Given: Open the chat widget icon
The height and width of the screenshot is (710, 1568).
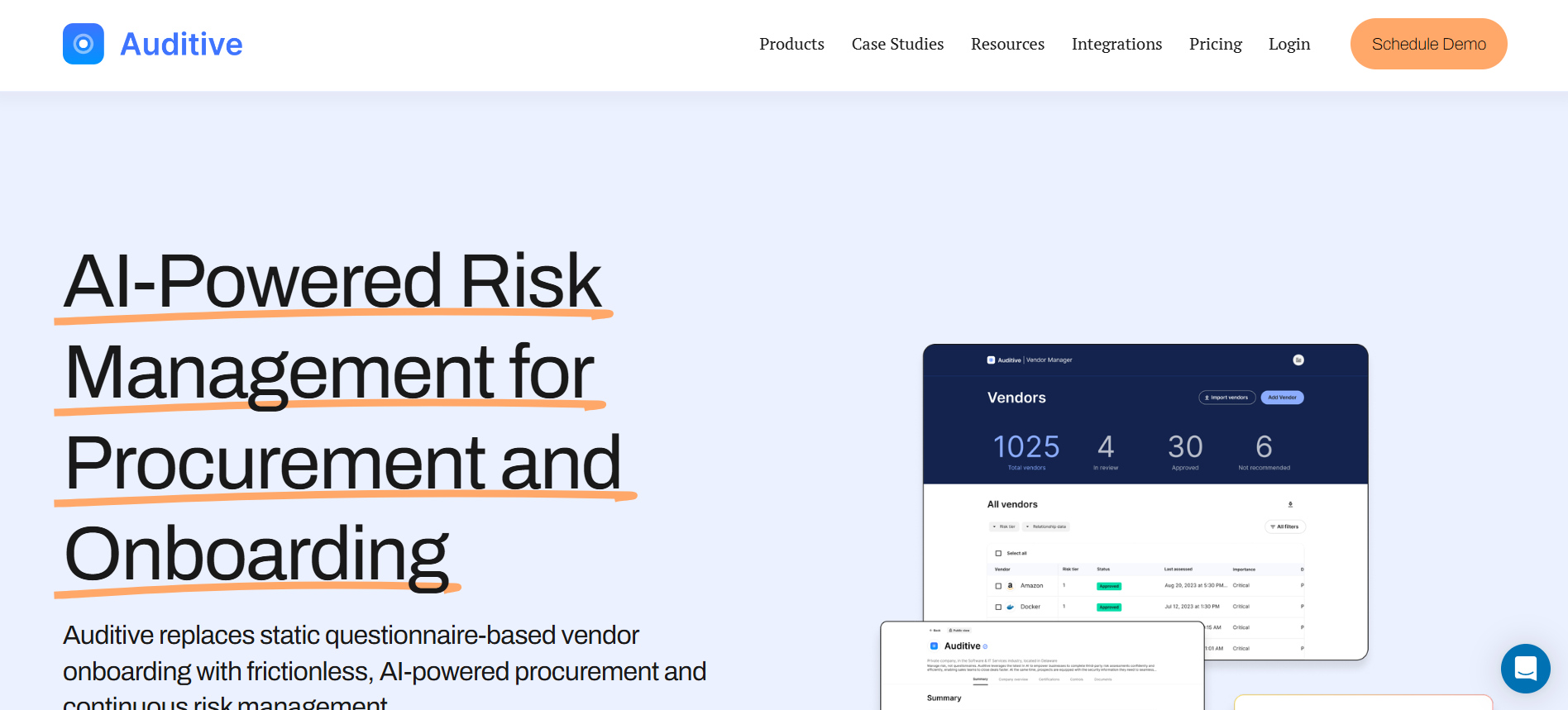Looking at the screenshot, I should [x=1525, y=669].
